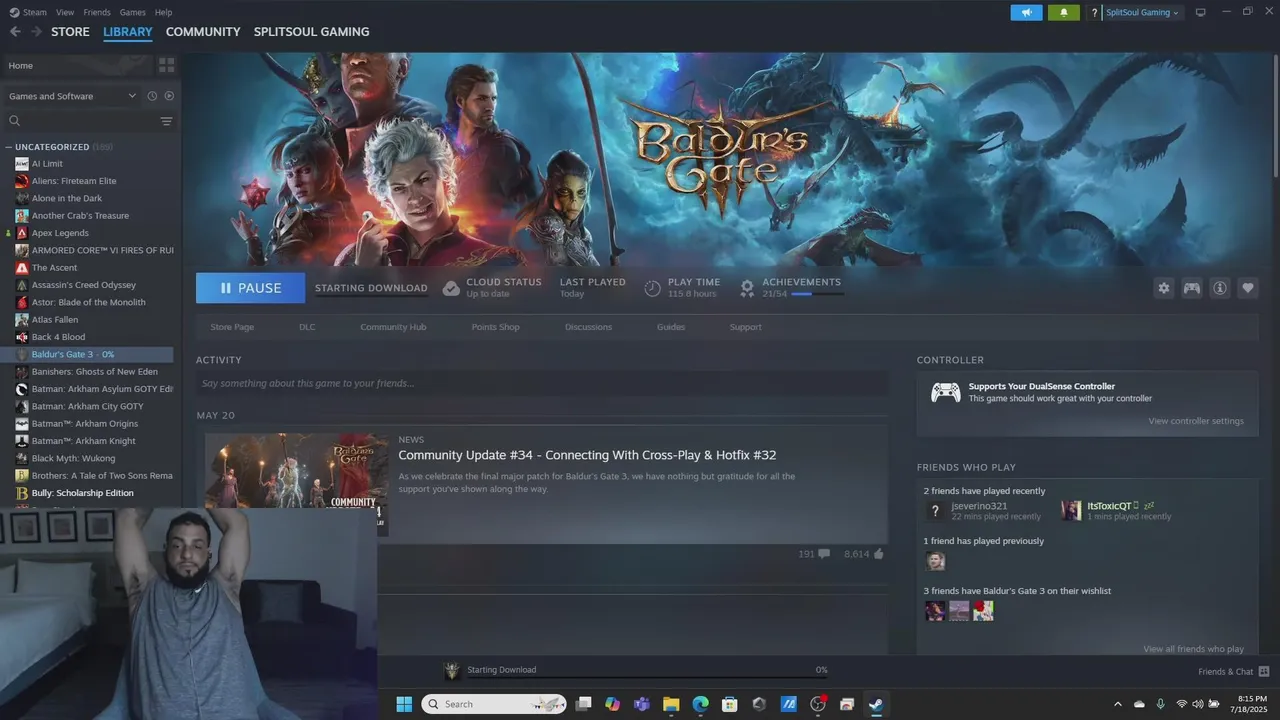Select Atlas Fallen in library list
The height and width of the screenshot is (720, 1280).
pyautogui.click(x=54, y=320)
